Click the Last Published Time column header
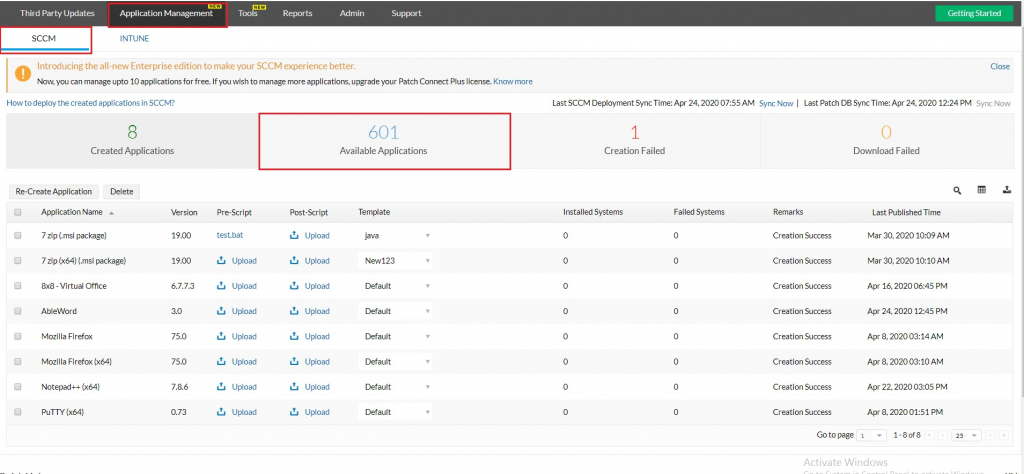The width and height of the screenshot is (1024, 474). [906, 212]
